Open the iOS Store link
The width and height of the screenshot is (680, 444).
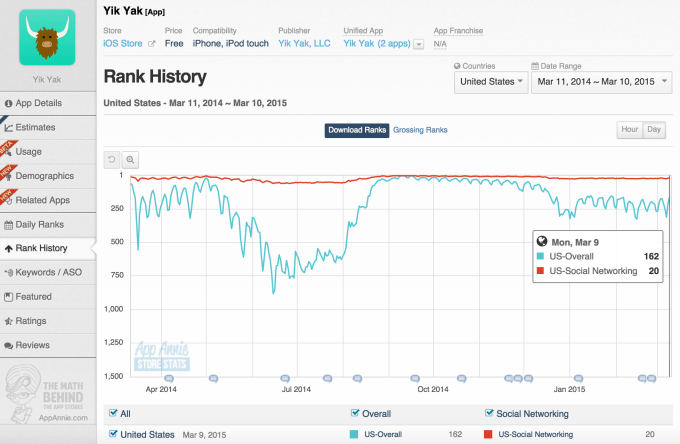[123, 43]
